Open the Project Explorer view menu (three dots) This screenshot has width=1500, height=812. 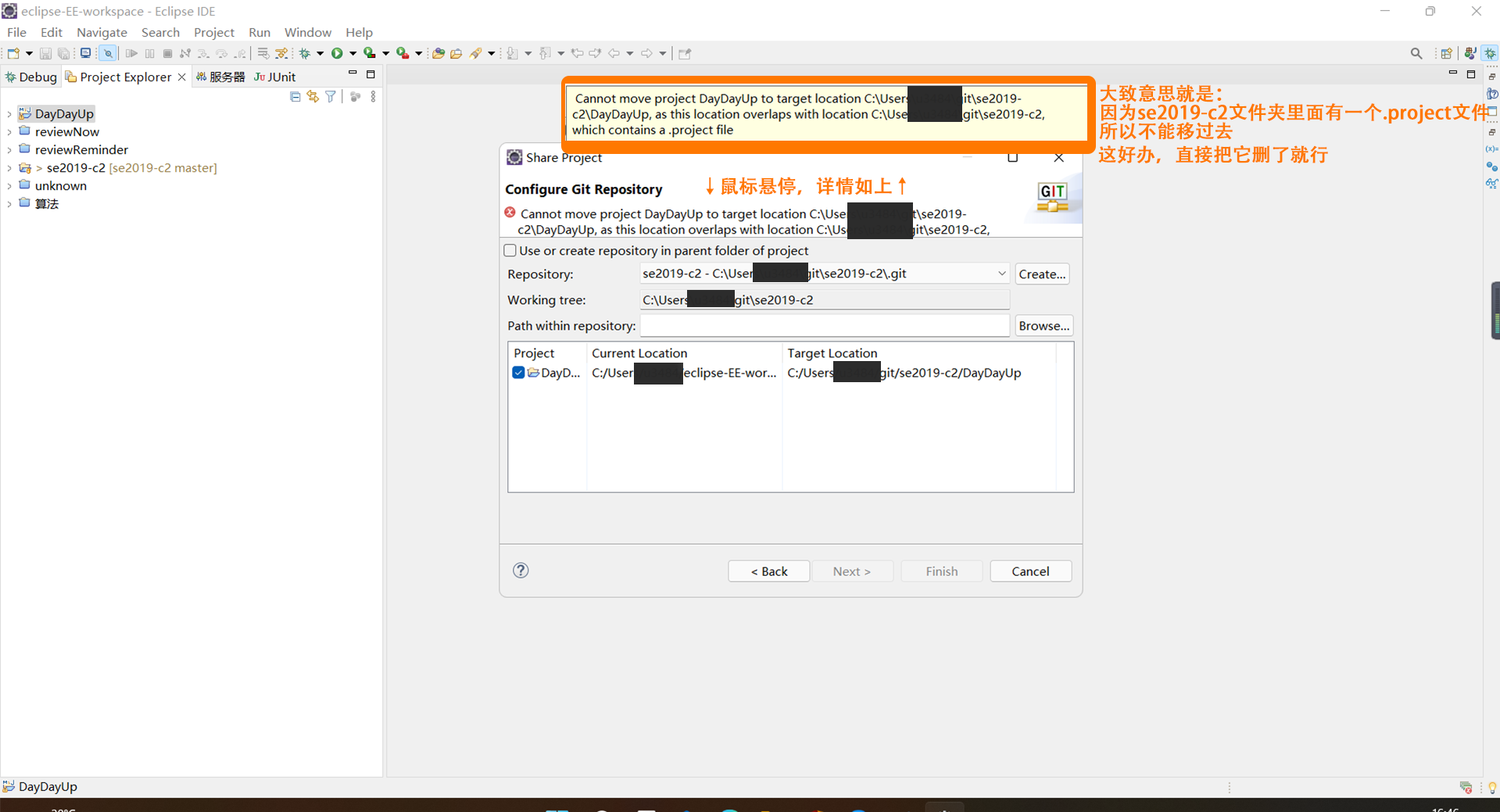[x=372, y=96]
